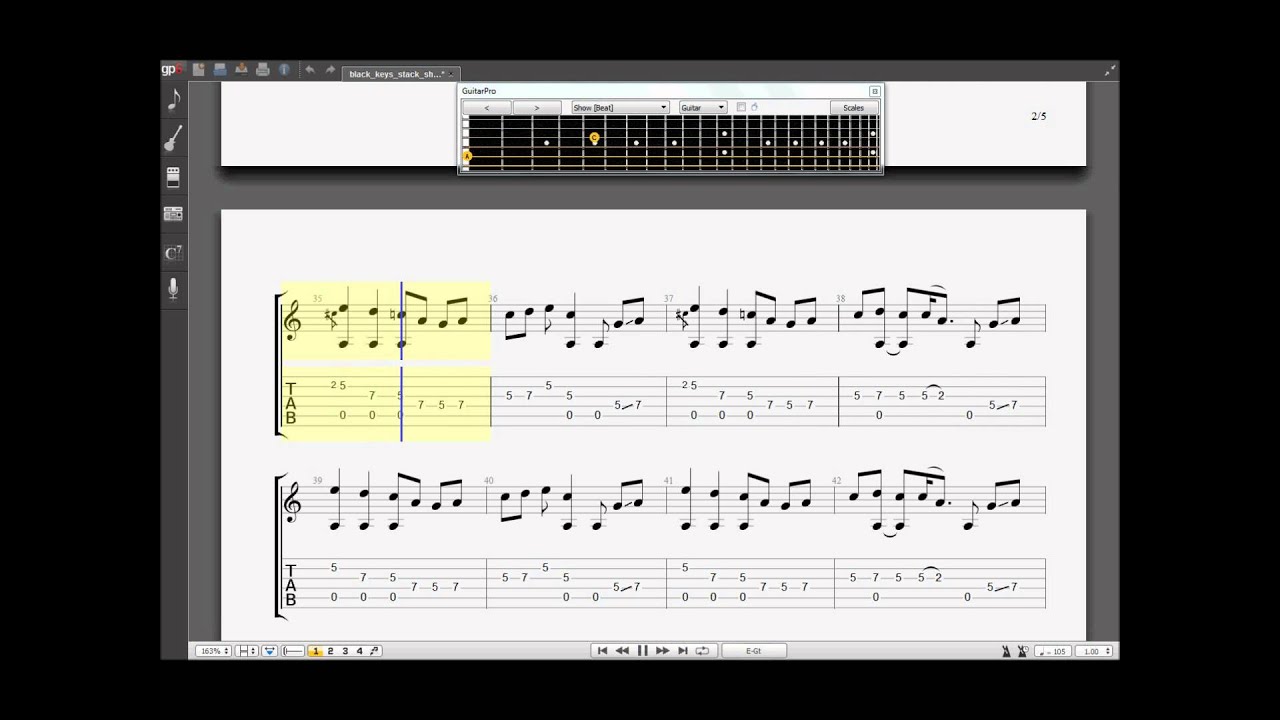Toggle the count-in metronome icon

tap(1023, 651)
